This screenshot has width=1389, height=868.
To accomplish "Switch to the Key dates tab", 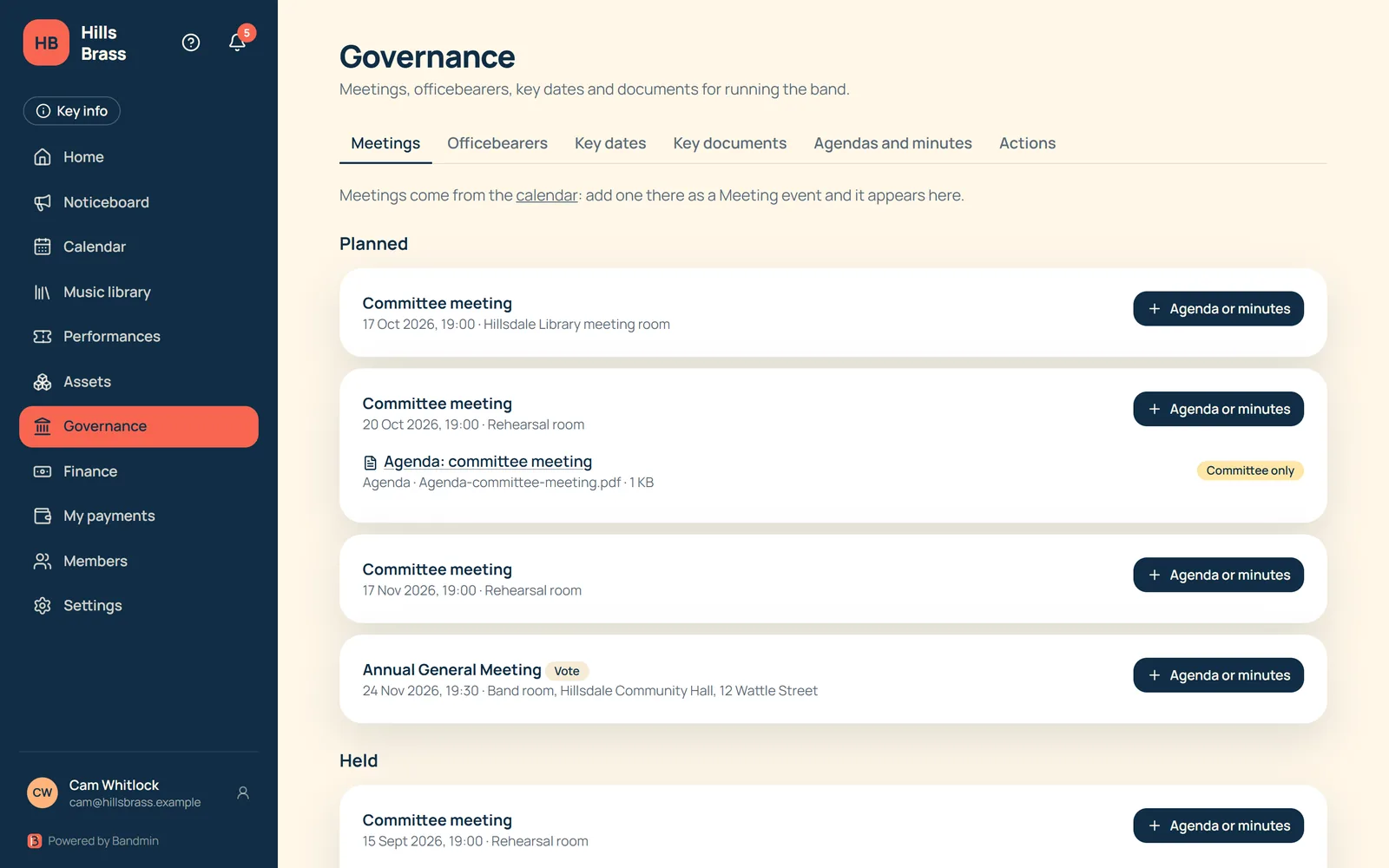I will pyautogui.click(x=610, y=143).
